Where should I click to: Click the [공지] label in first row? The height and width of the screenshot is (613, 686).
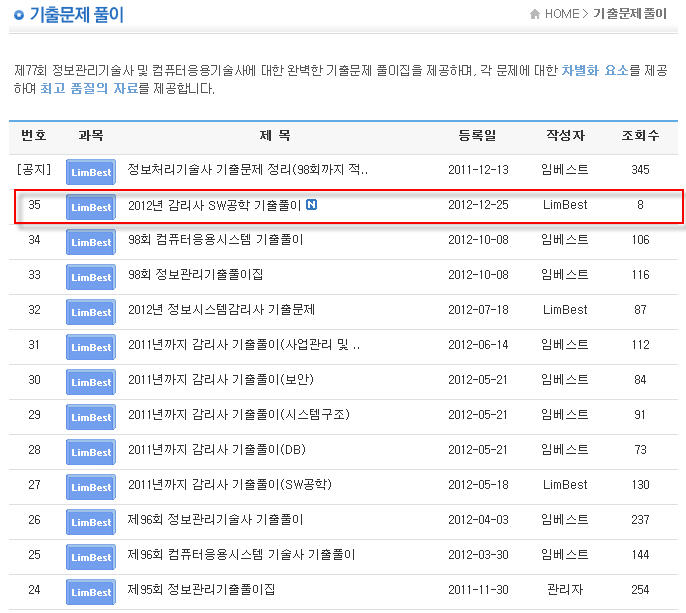point(34,169)
